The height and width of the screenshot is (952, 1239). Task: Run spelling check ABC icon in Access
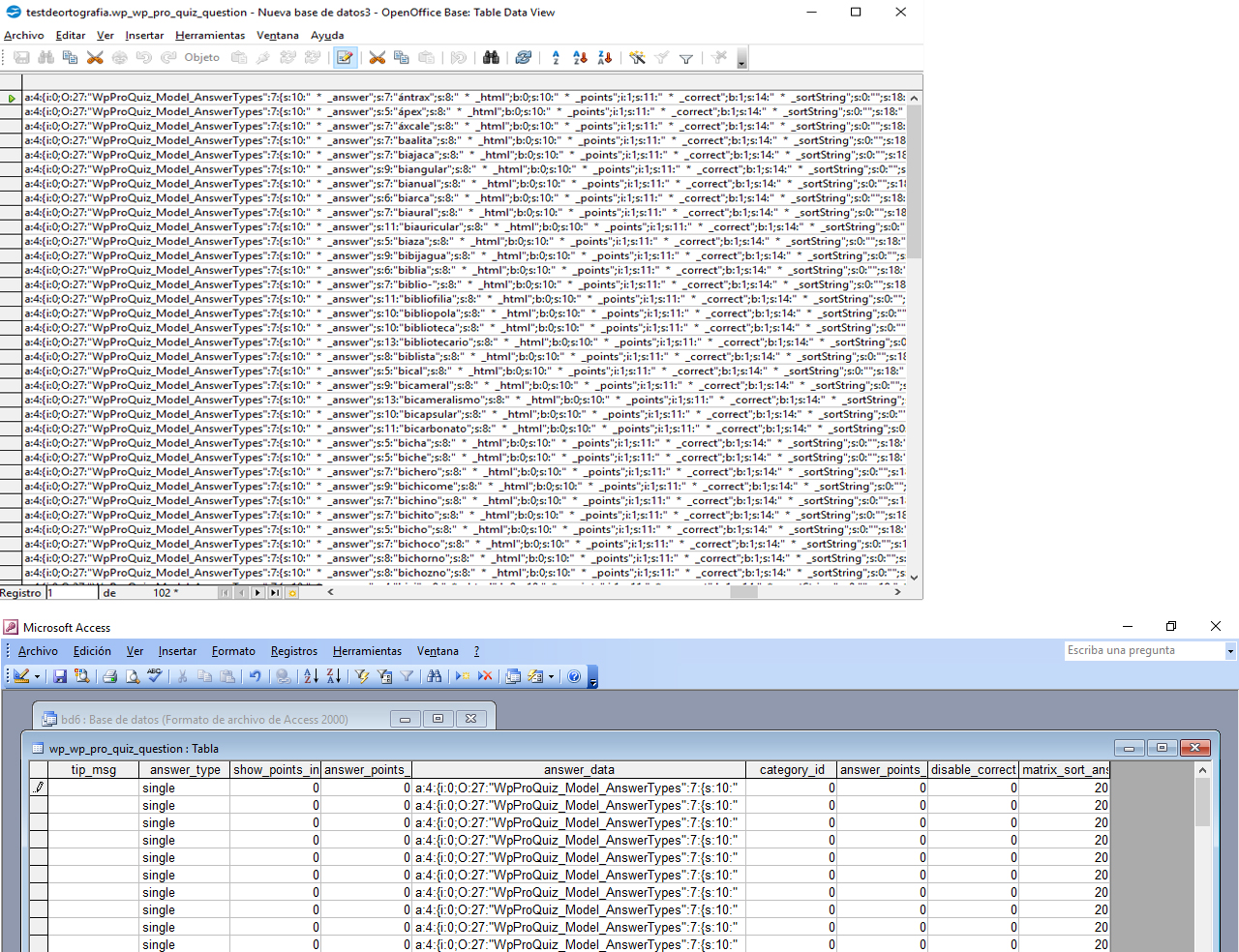click(x=155, y=676)
